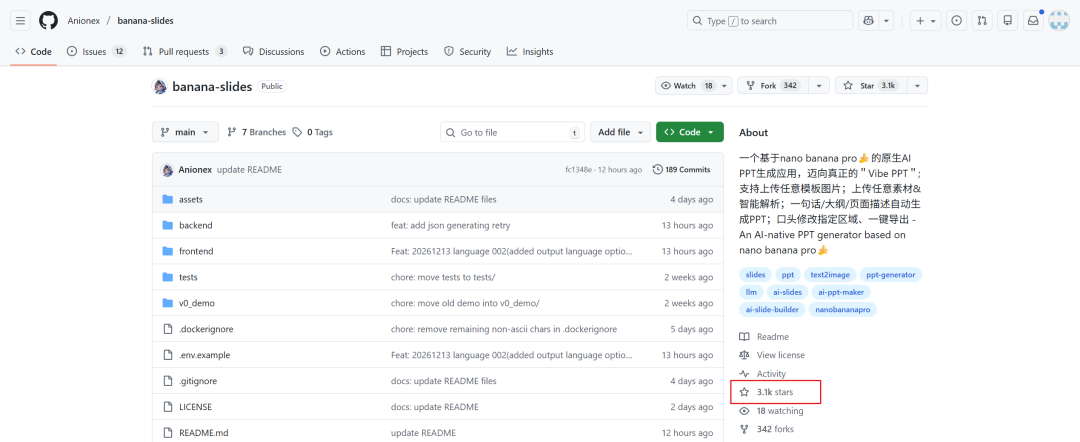Open the .gitignore file

pos(198,381)
